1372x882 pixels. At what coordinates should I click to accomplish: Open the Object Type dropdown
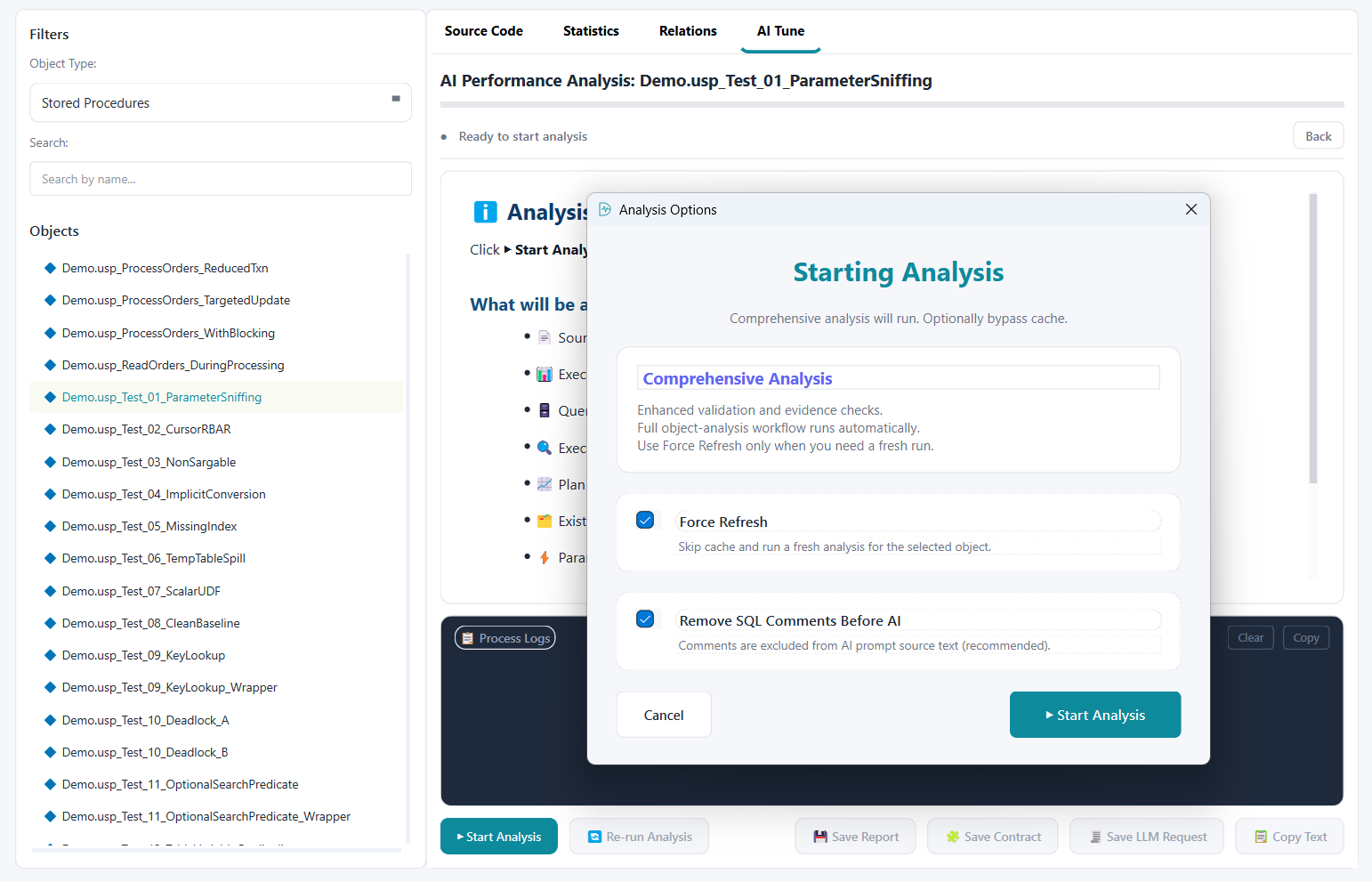click(x=221, y=102)
